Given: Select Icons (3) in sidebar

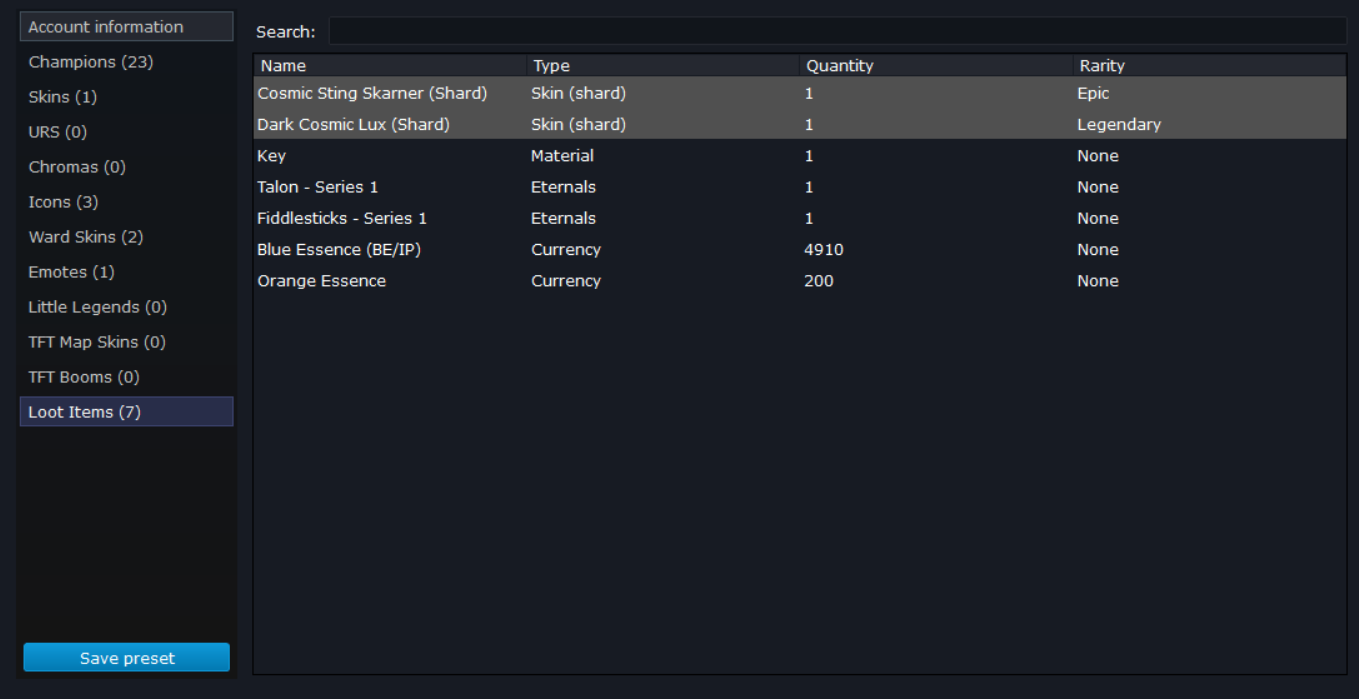Looking at the screenshot, I should 126,202.
